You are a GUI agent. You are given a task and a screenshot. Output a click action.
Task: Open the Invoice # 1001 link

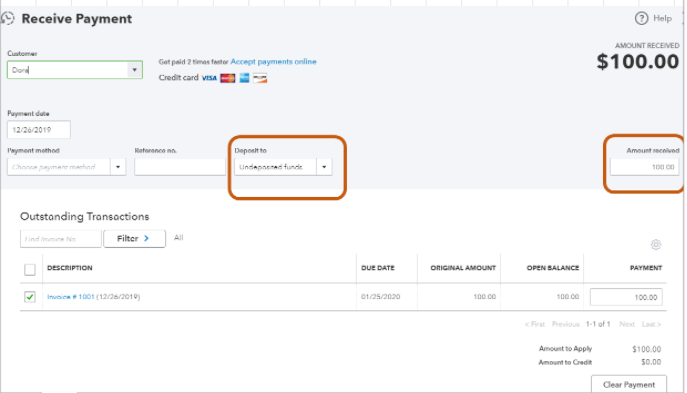(x=71, y=297)
